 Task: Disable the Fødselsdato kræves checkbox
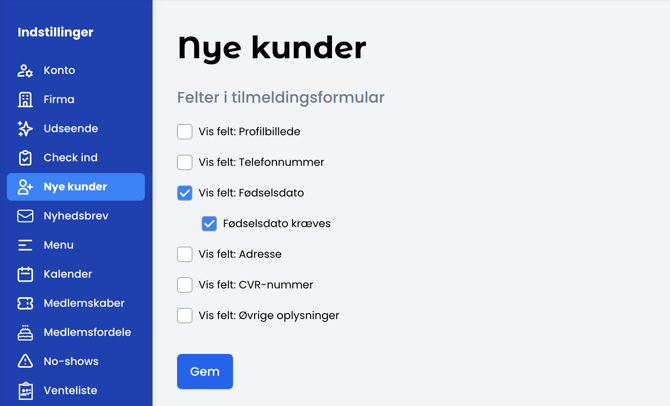pyautogui.click(x=209, y=224)
